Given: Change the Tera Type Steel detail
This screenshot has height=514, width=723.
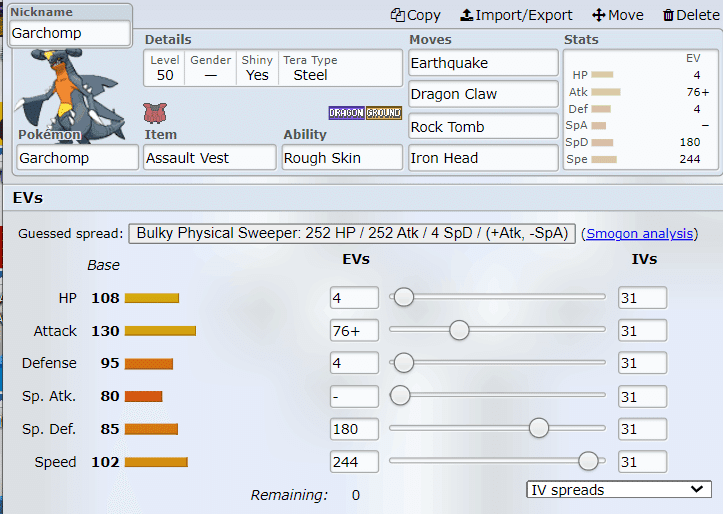Looking at the screenshot, I should tap(310, 68).
